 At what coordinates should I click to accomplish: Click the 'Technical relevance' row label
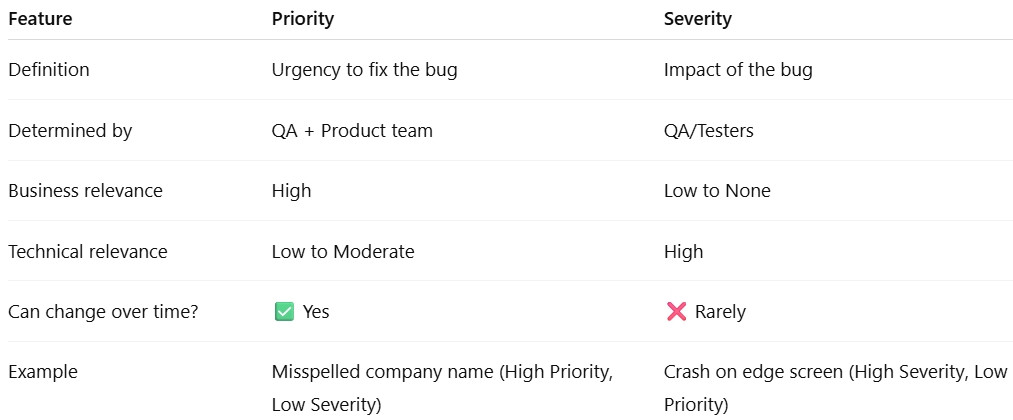(88, 251)
